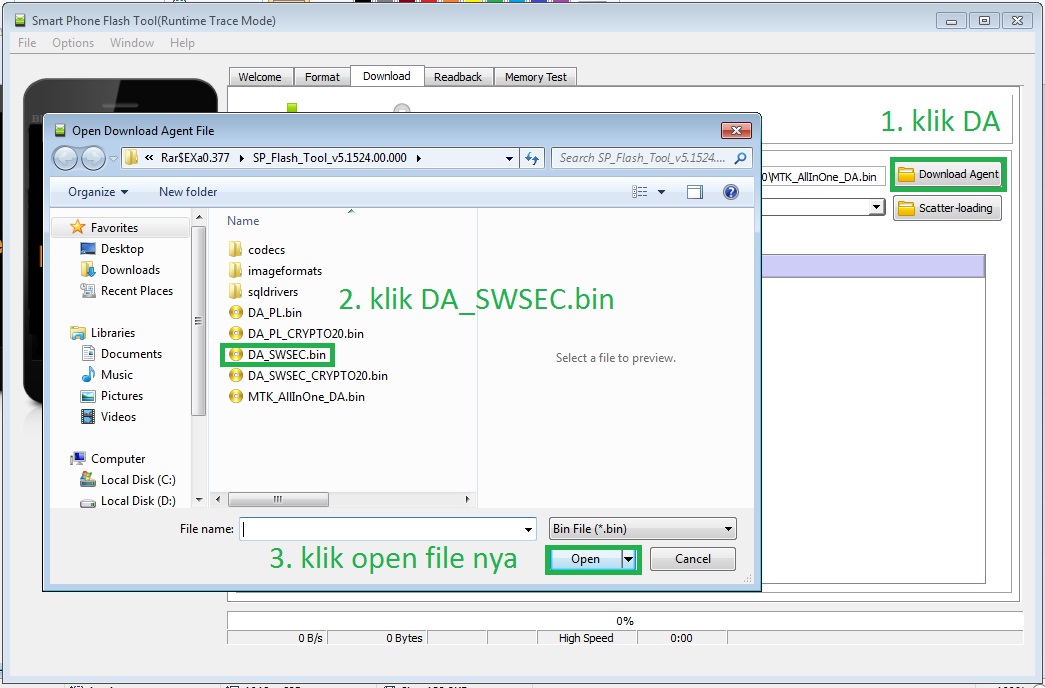Click the DA_SWSEC.bin disc icon
The width and height of the screenshot is (1045, 688).
235,355
